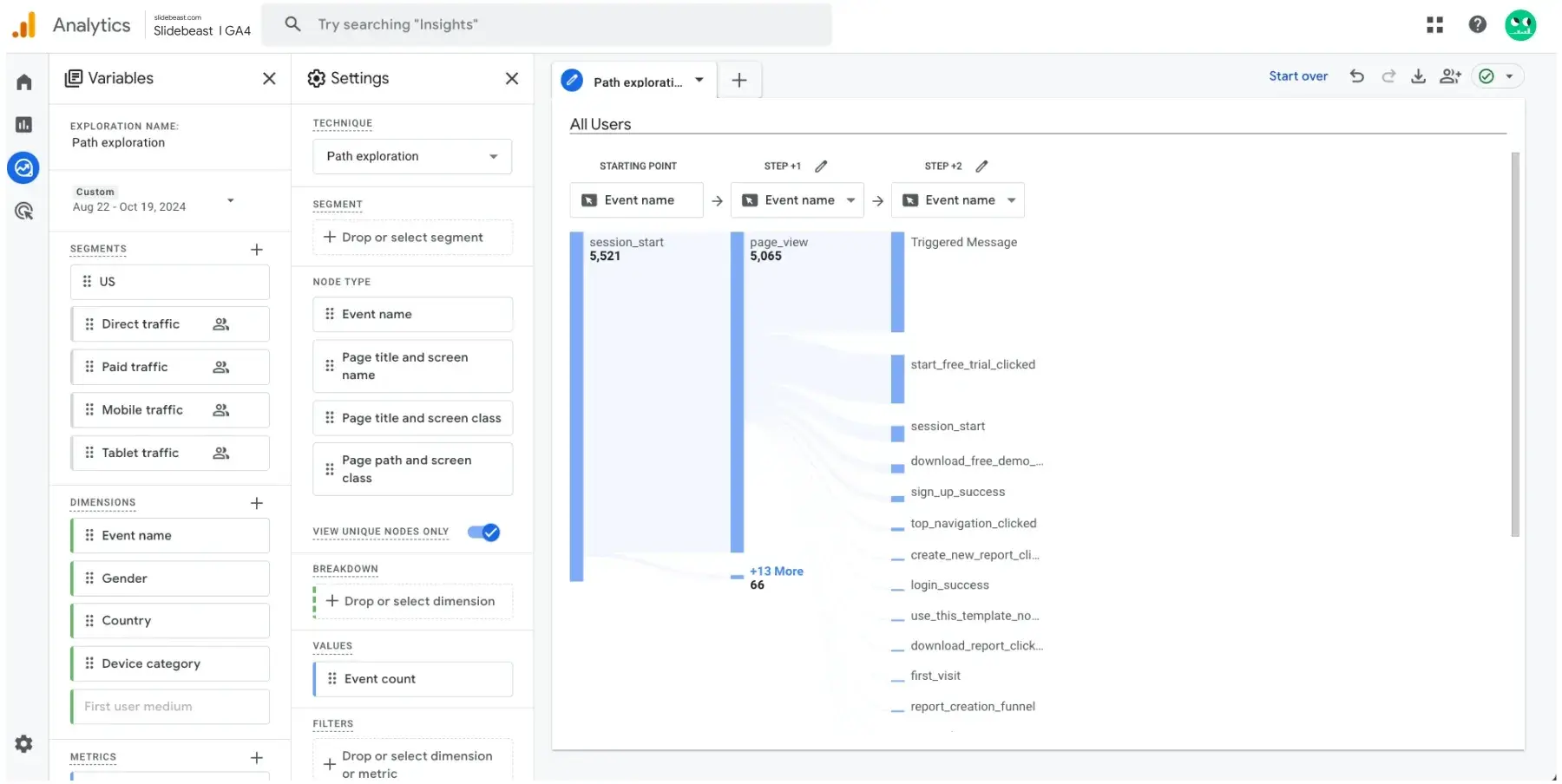The image size is (1562, 784).
Task: Click the Undo icon in the exploration toolbar
Action: click(x=1356, y=76)
